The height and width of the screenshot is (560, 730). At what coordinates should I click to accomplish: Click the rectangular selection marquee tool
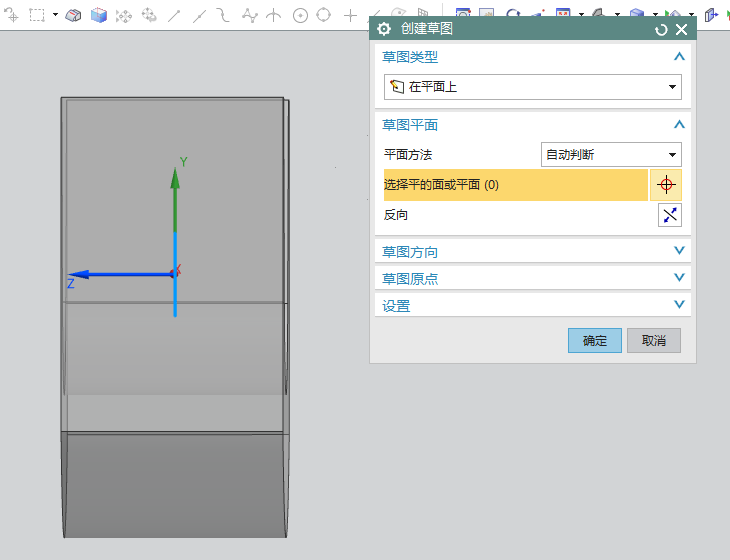(37, 15)
